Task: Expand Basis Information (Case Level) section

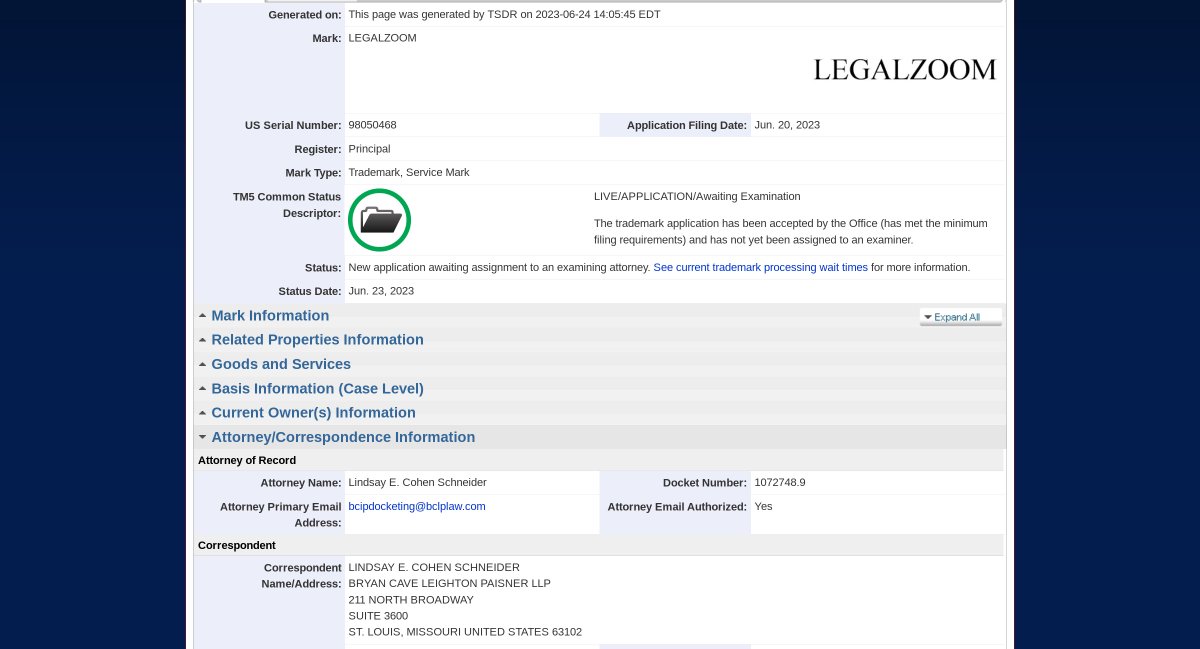Action: 317,389
